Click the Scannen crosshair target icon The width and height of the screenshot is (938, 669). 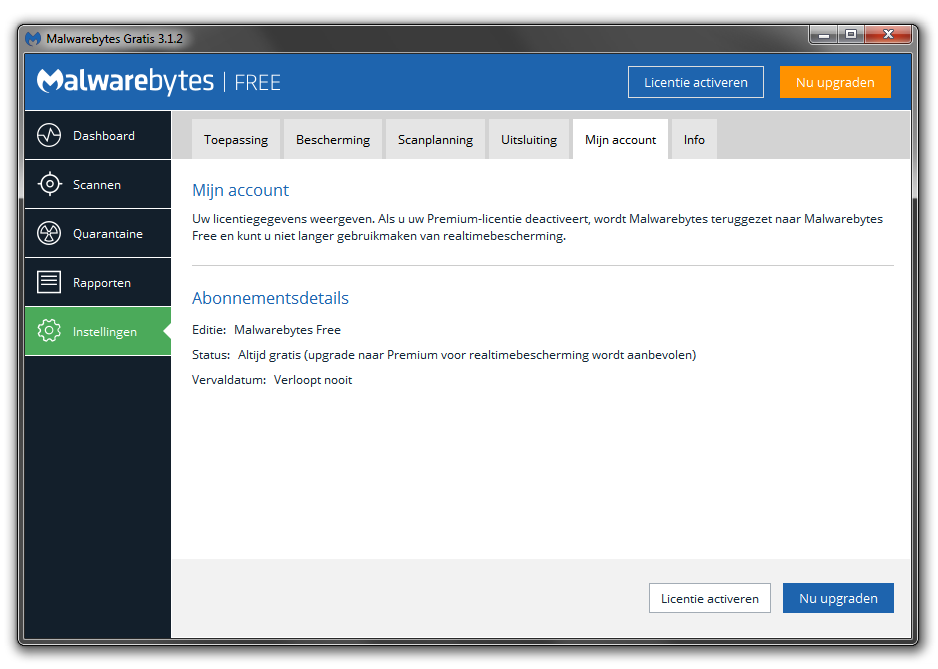click(x=49, y=184)
